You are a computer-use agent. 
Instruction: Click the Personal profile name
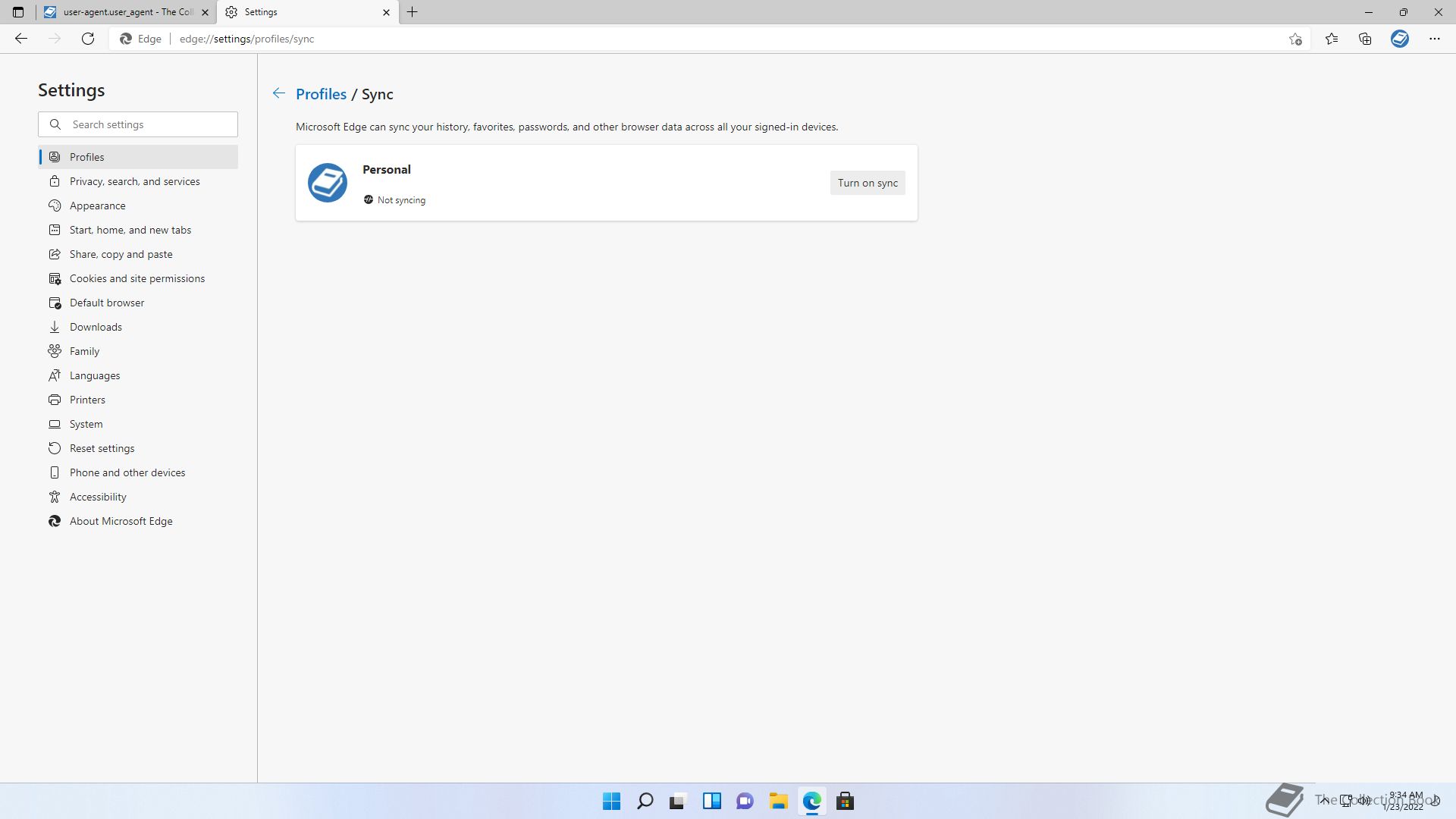[x=387, y=169]
